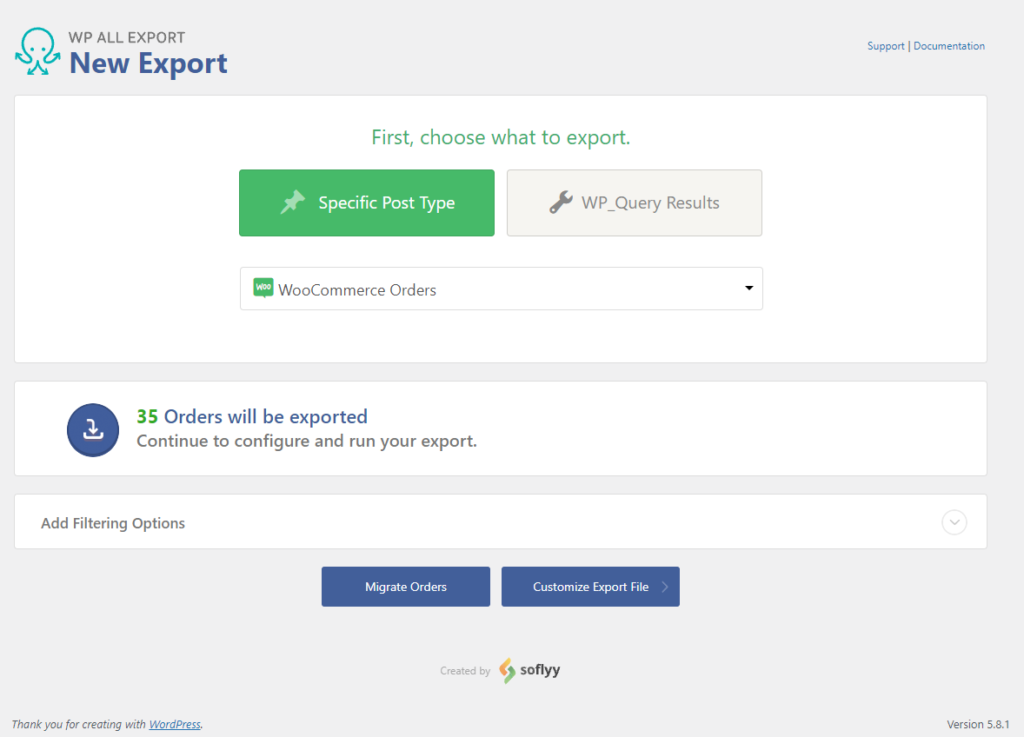Follow the WordPress footer link
1024x737 pixels.
tap(174, 724)
